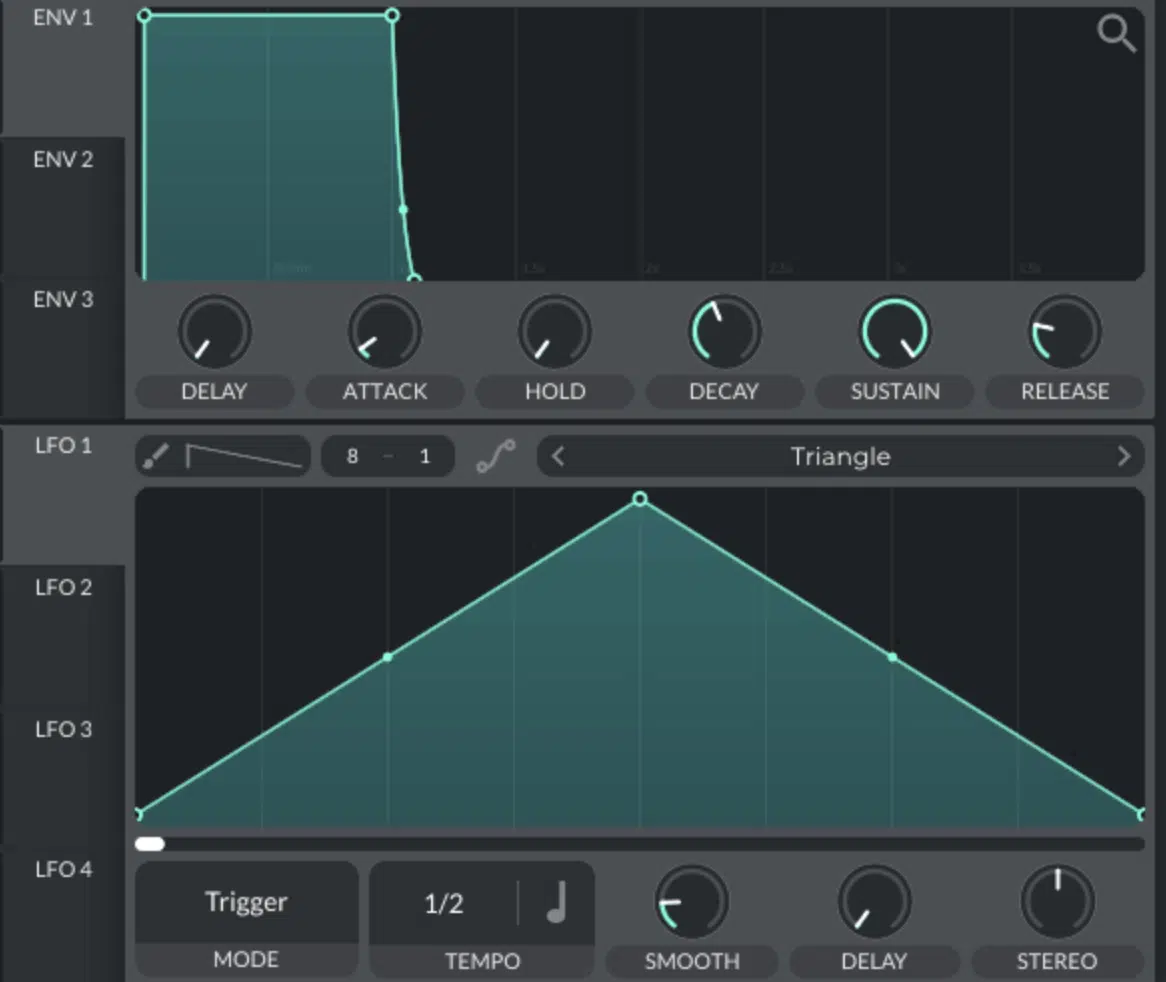Select the peak point of the triangle LFO
The height and width of the screenshot is (982, 1166).
(639, 499)
